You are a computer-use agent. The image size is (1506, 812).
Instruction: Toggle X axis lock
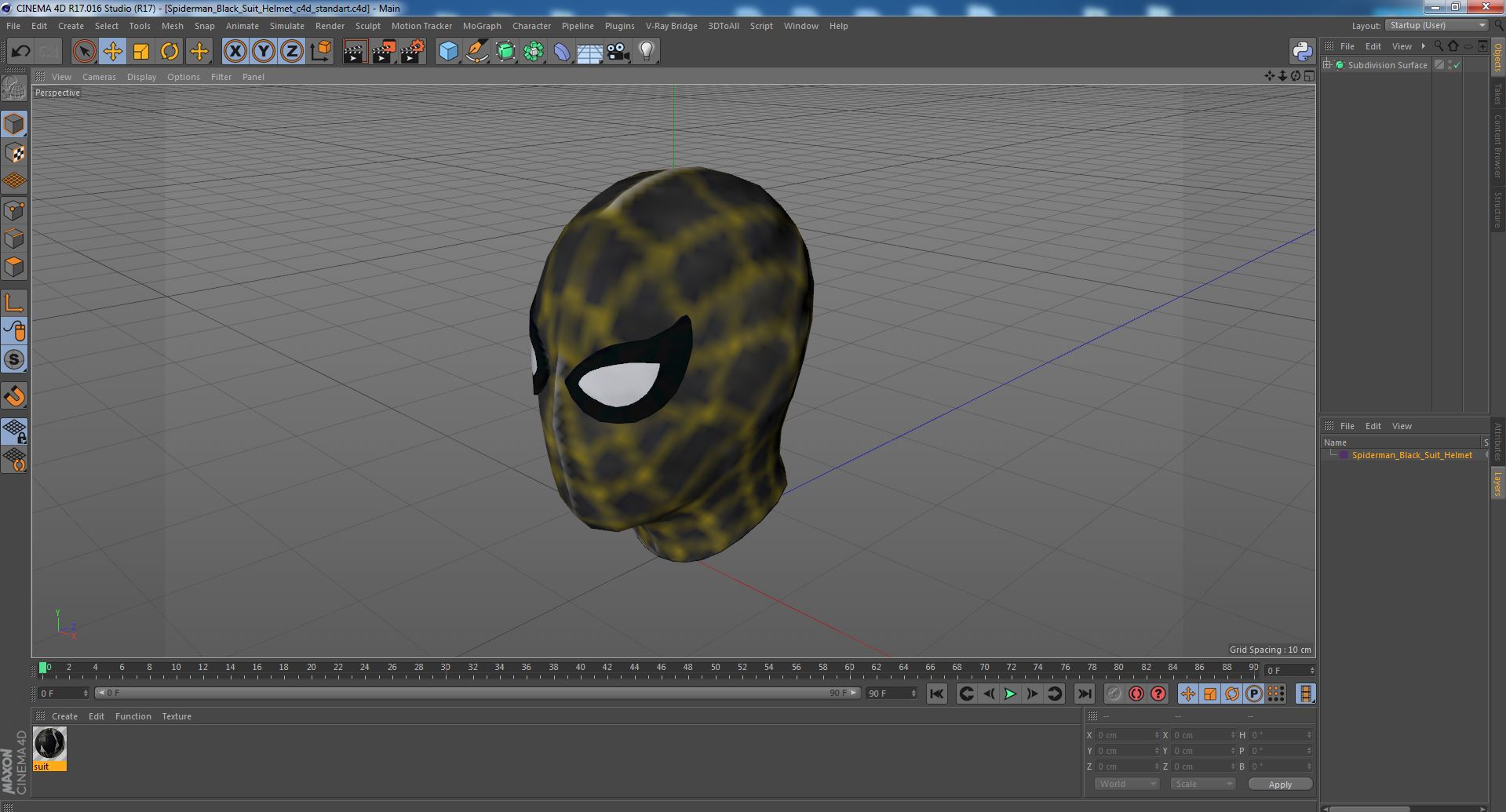click(235, 52)
